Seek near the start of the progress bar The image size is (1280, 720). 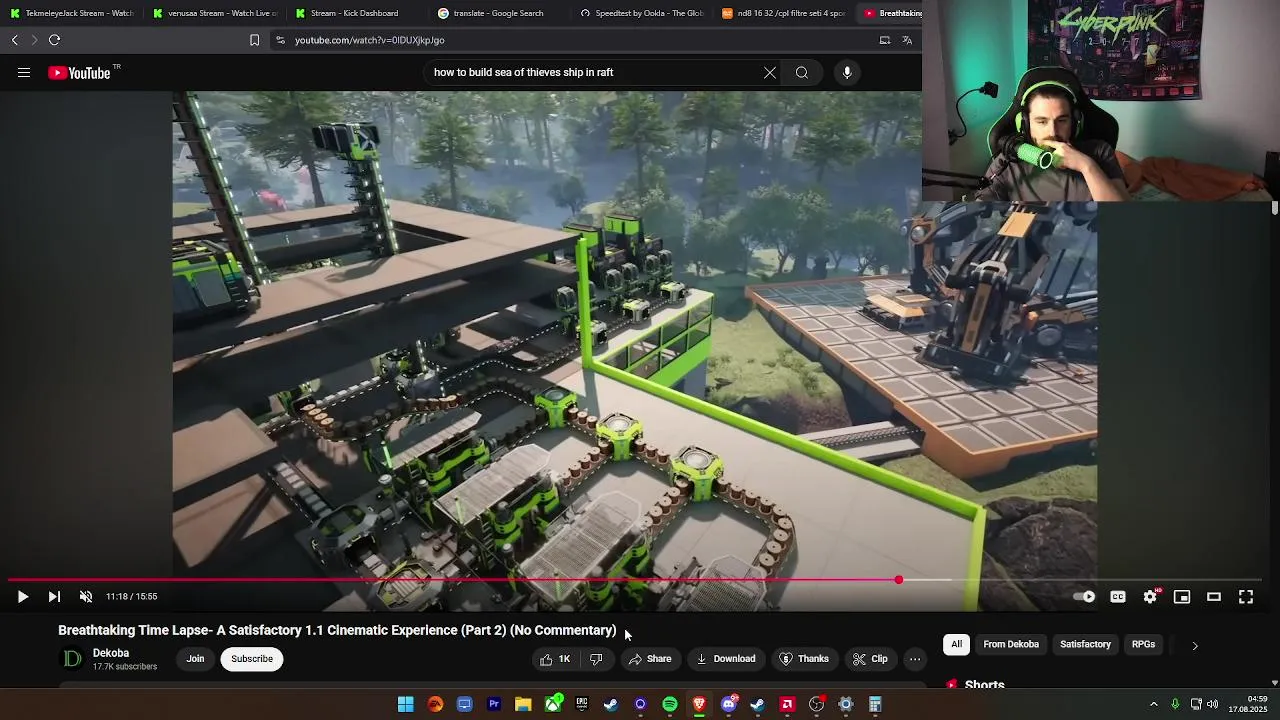click(20, 580)
